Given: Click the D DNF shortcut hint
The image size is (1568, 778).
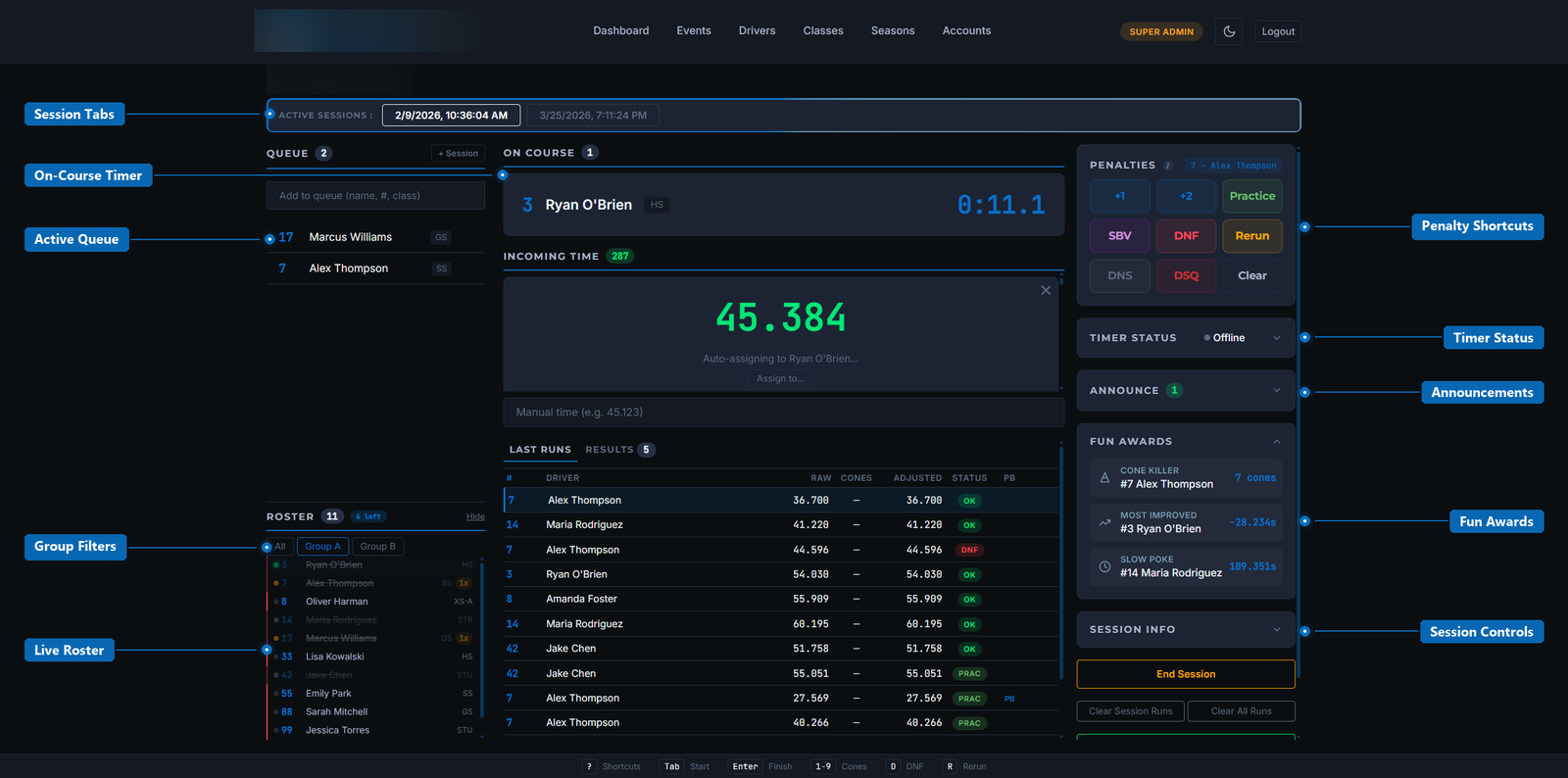Looking at the screenshot, I should pyautogui.click(x=906, y=766).
